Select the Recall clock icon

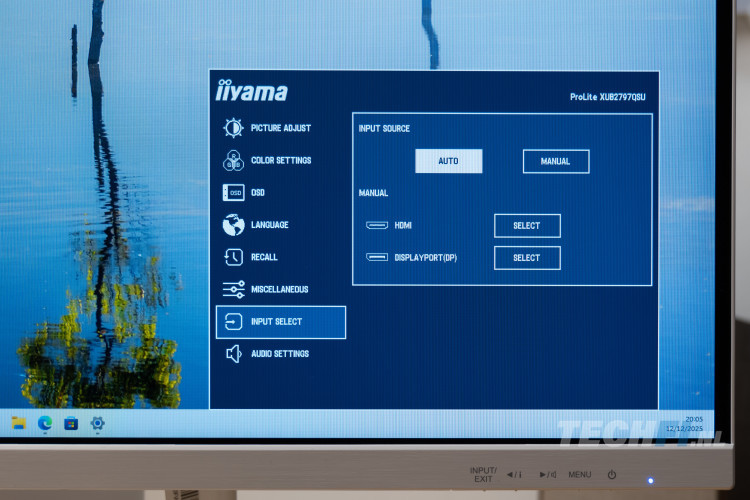click(233, 257)
